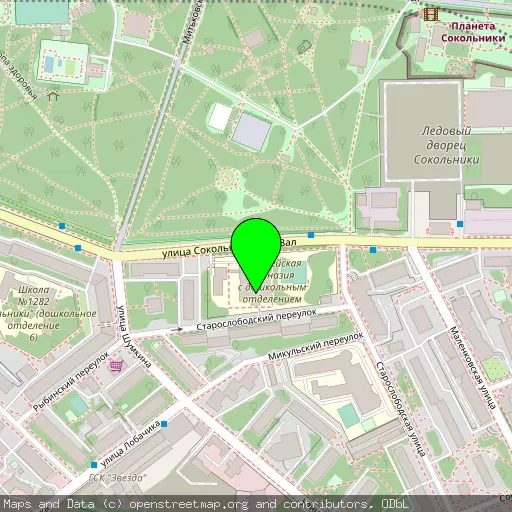Image resolution: width=512 pixels, height=512 pixels.
Task: Click the cinema icon near Планета Сокольники
Action: click(x=431, y=14)
